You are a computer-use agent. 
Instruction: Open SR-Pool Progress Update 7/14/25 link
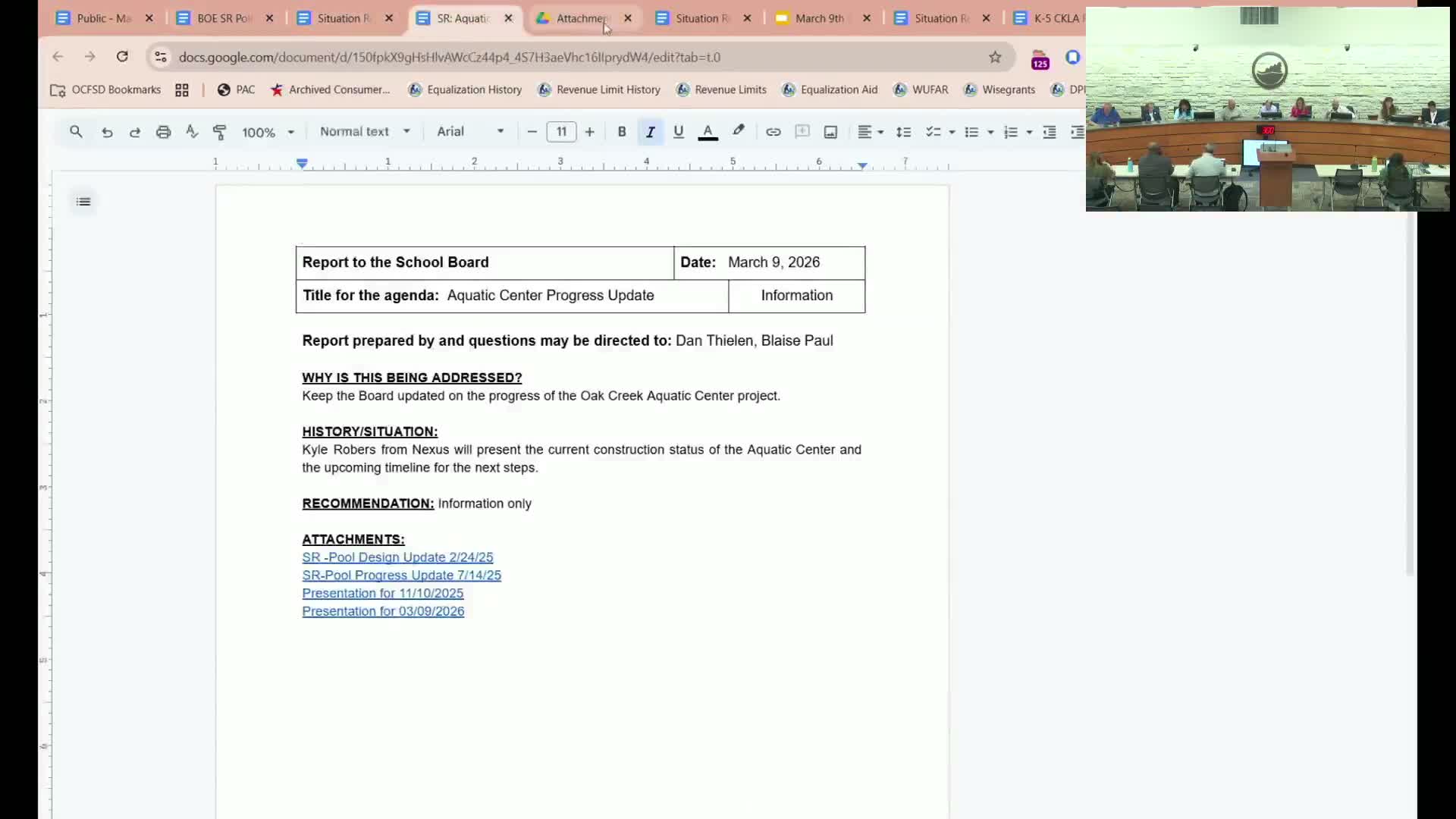pos(401,576)
